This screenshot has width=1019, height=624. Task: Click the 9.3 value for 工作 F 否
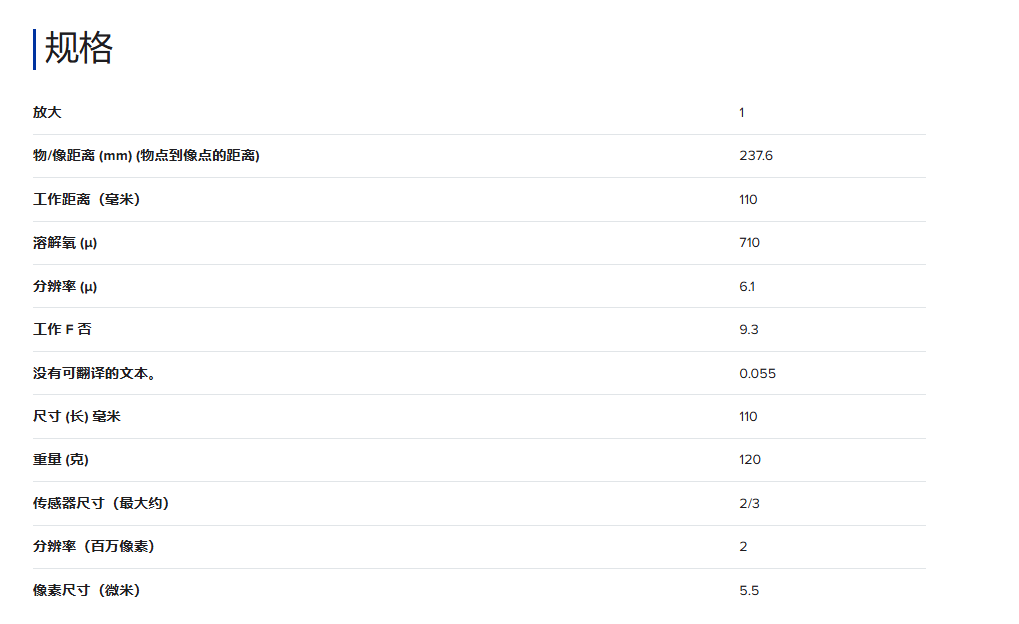(x=749, y=330)
